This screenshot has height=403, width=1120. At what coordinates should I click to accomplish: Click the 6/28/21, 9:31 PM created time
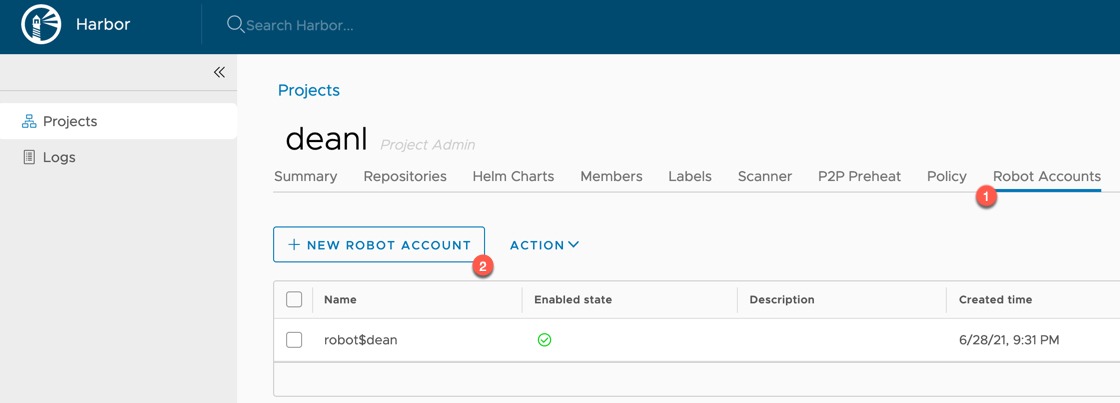pos(1009,340)
